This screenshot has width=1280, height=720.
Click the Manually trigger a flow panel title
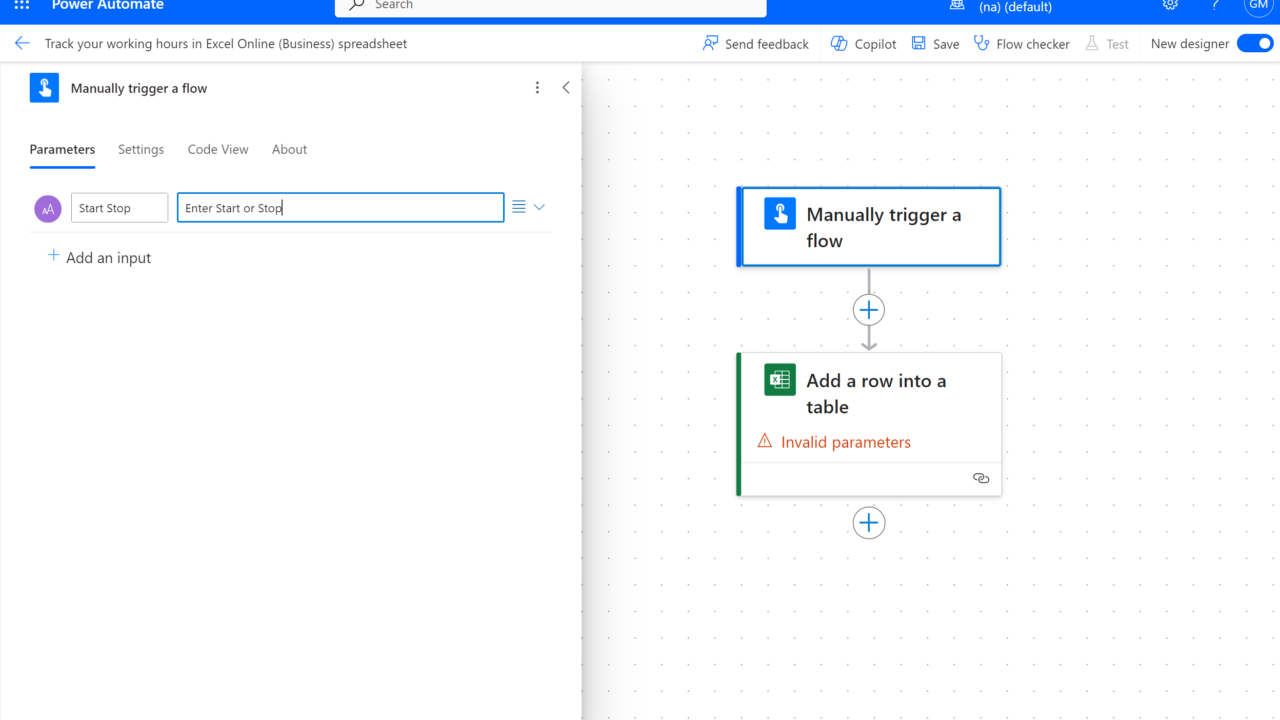coord(139,88)
